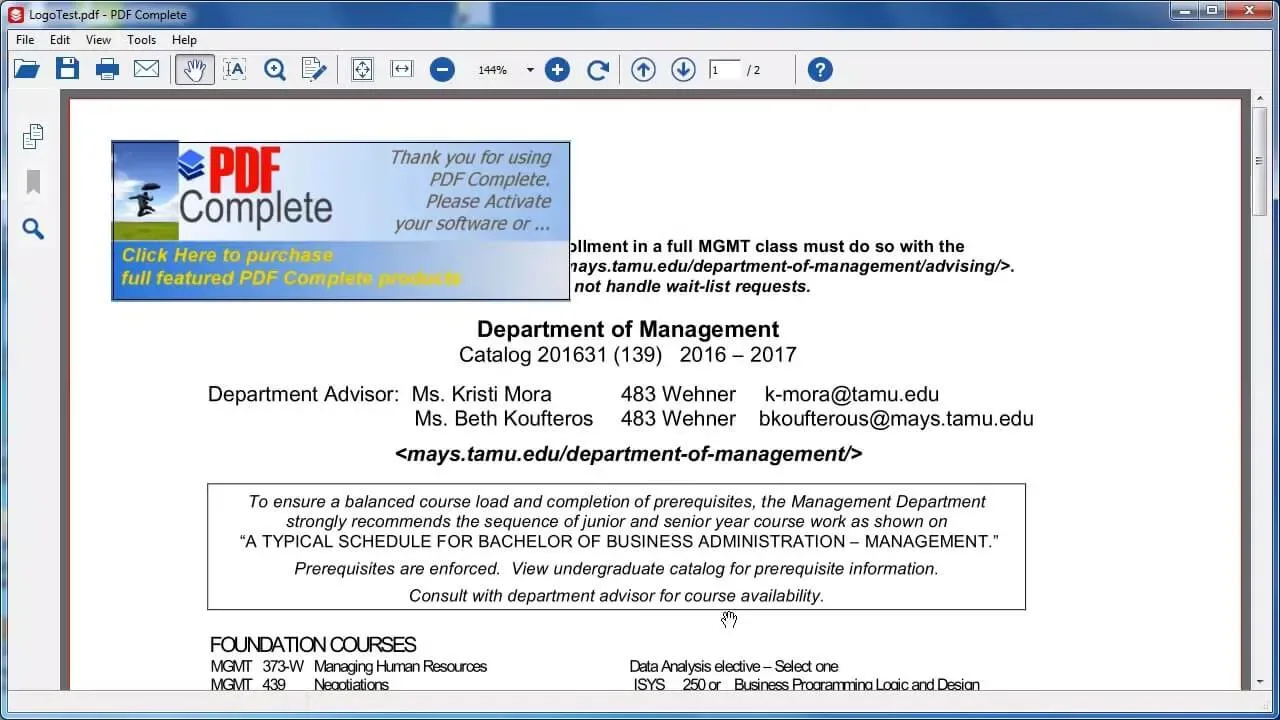Email the PDF with the envelope icon
1280x720 pixels.
pyautogui.click(x=147, y=69)
